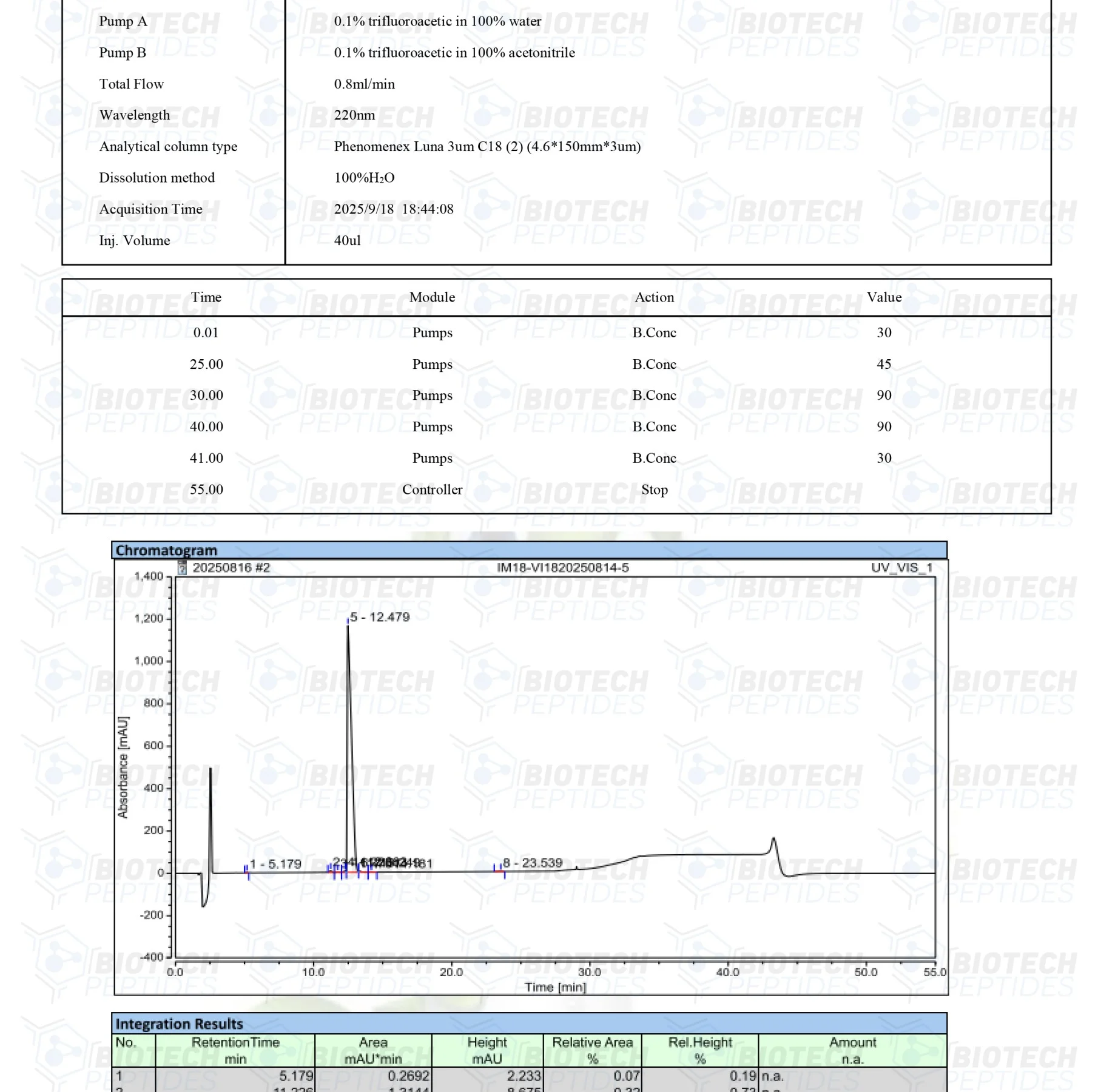Select the 5.179 retention time cell

coord(296,1076)
